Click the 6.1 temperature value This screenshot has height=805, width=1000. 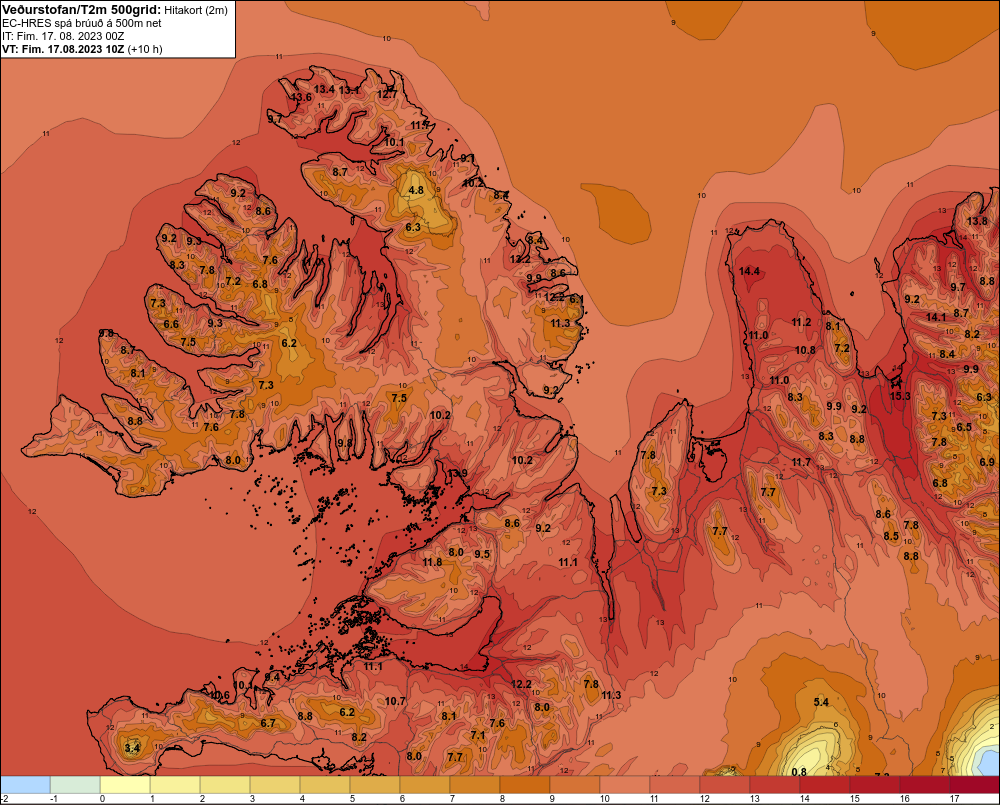tap(577, 299)
